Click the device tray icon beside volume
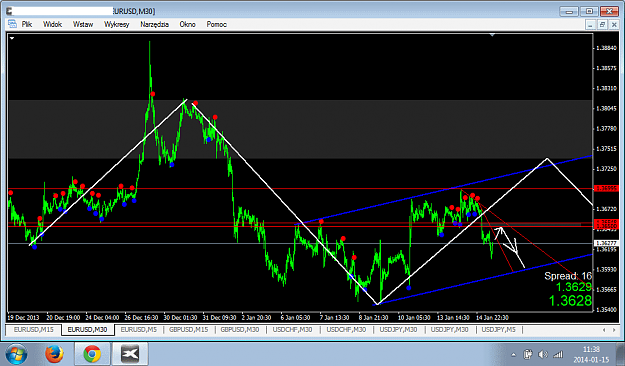Viewport: 625px width, 366px height. point(528,354)
